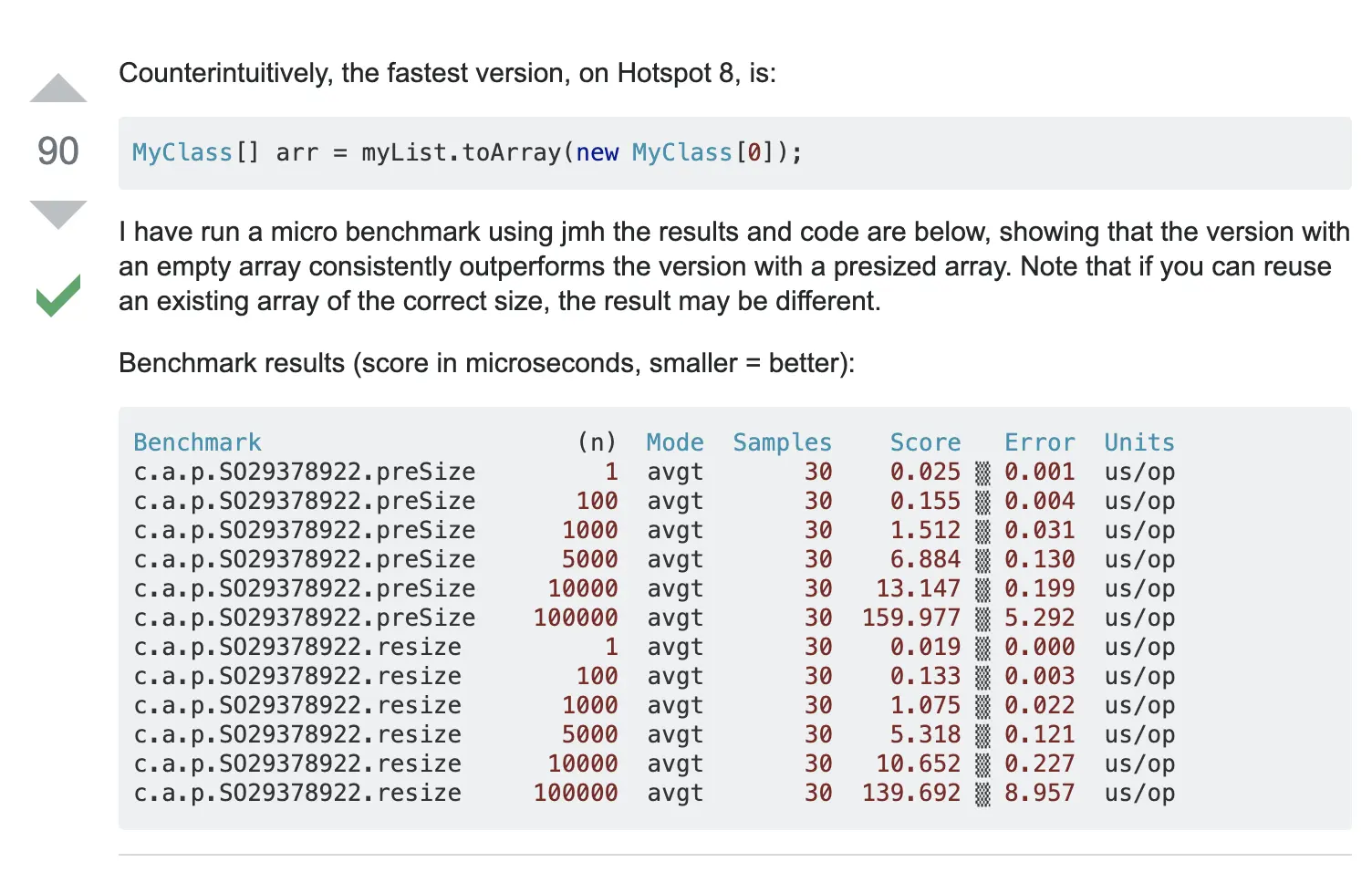Click the error value 8.957

1039,793
